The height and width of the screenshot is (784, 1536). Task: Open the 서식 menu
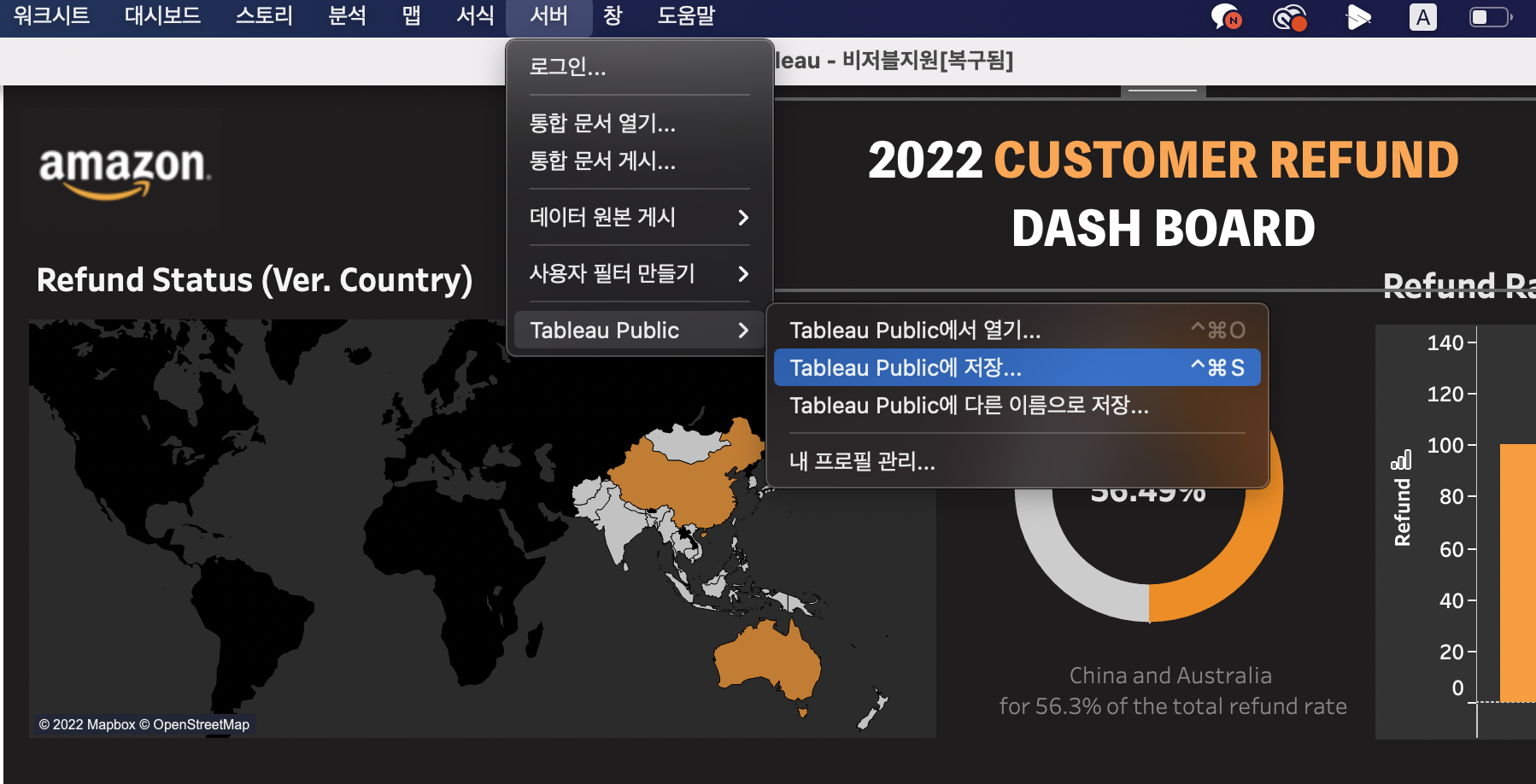(x=475, y=15)
